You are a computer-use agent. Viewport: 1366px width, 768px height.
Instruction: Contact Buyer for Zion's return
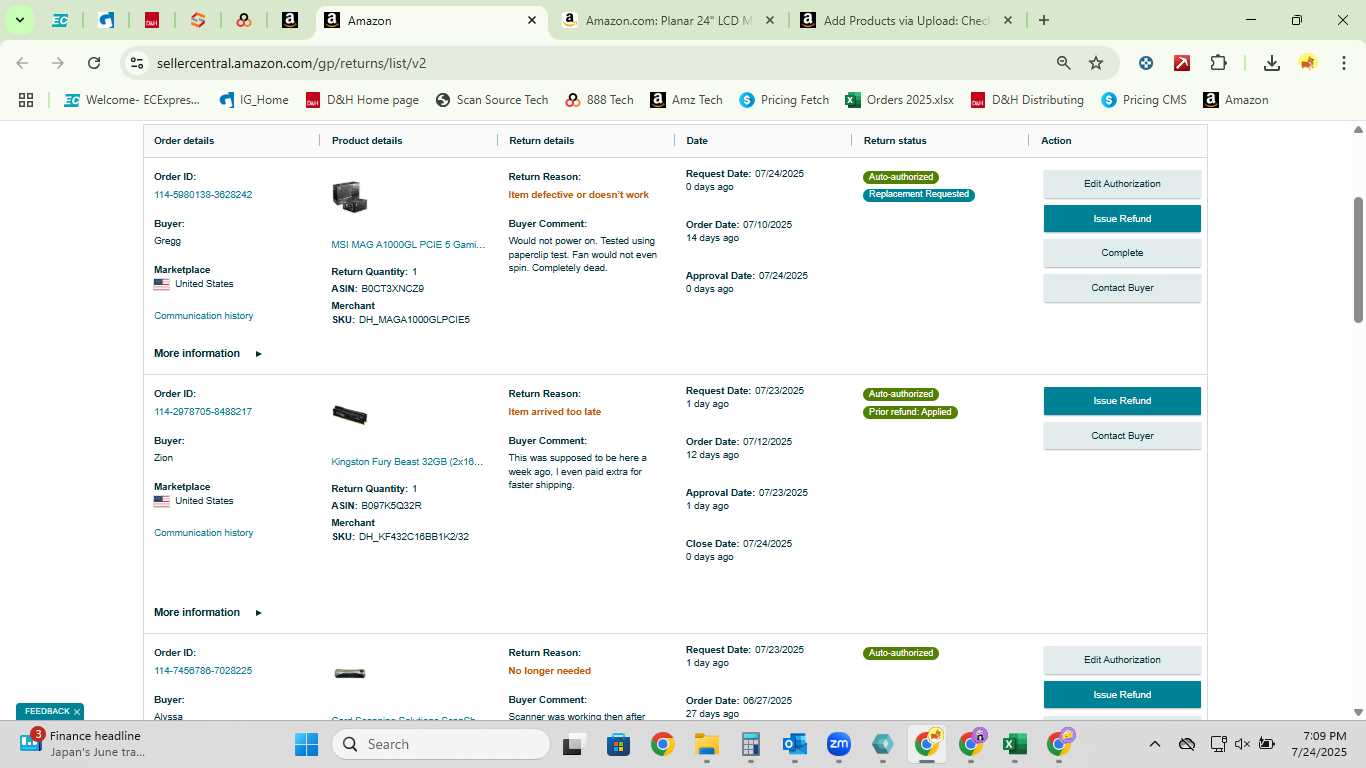pos(1122,436)
